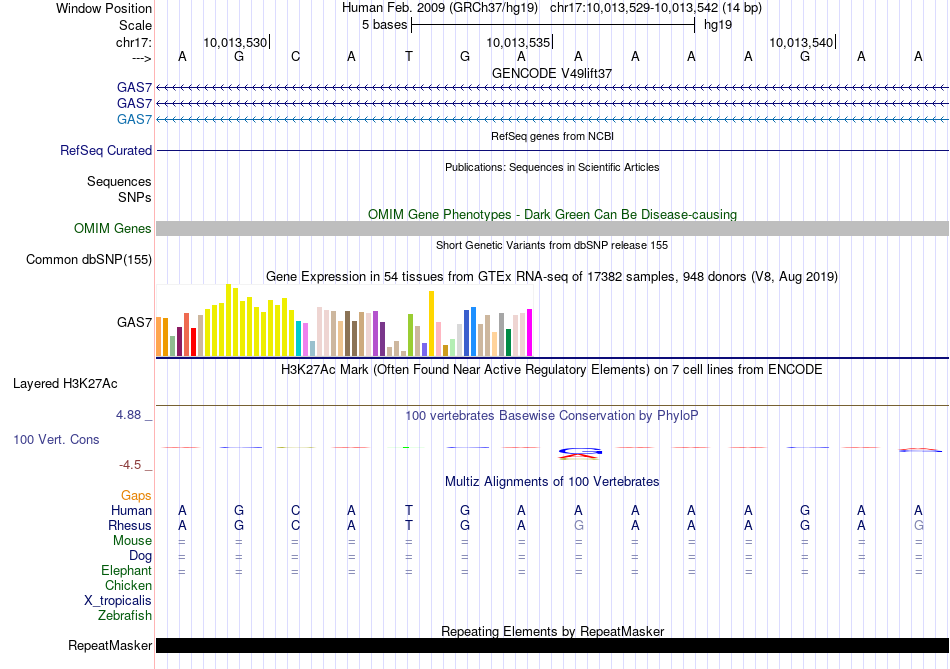Click the 10,013,535 position marker

point(518,42)
